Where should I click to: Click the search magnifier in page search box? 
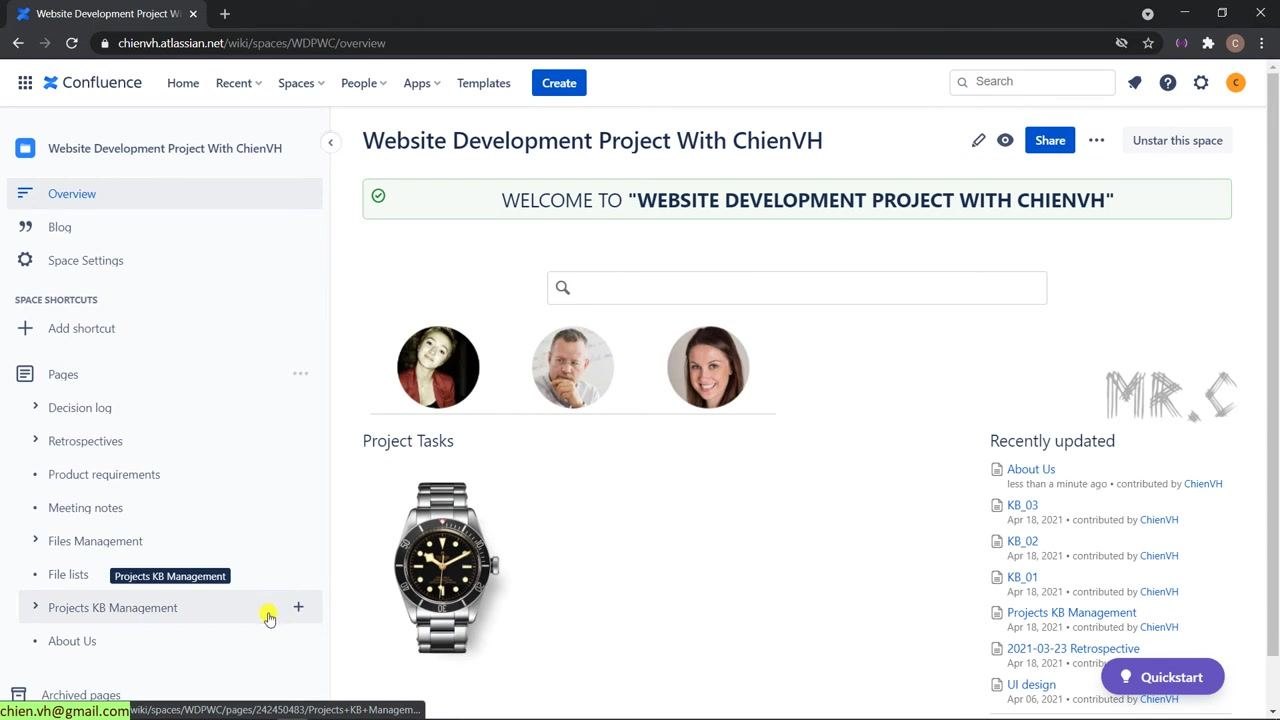coord(563,288)
